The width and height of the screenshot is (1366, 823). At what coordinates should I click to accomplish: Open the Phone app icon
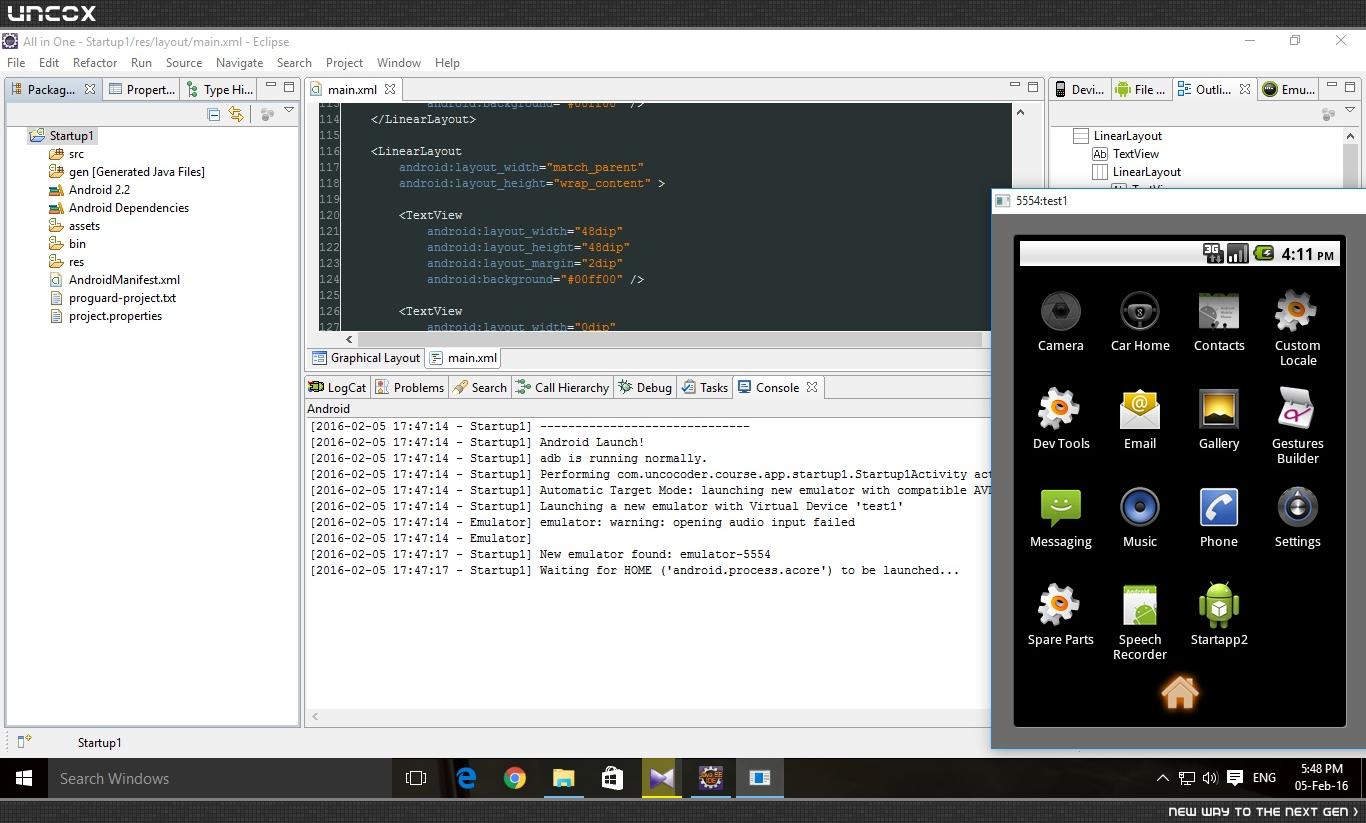click(x=1218, y=518)
